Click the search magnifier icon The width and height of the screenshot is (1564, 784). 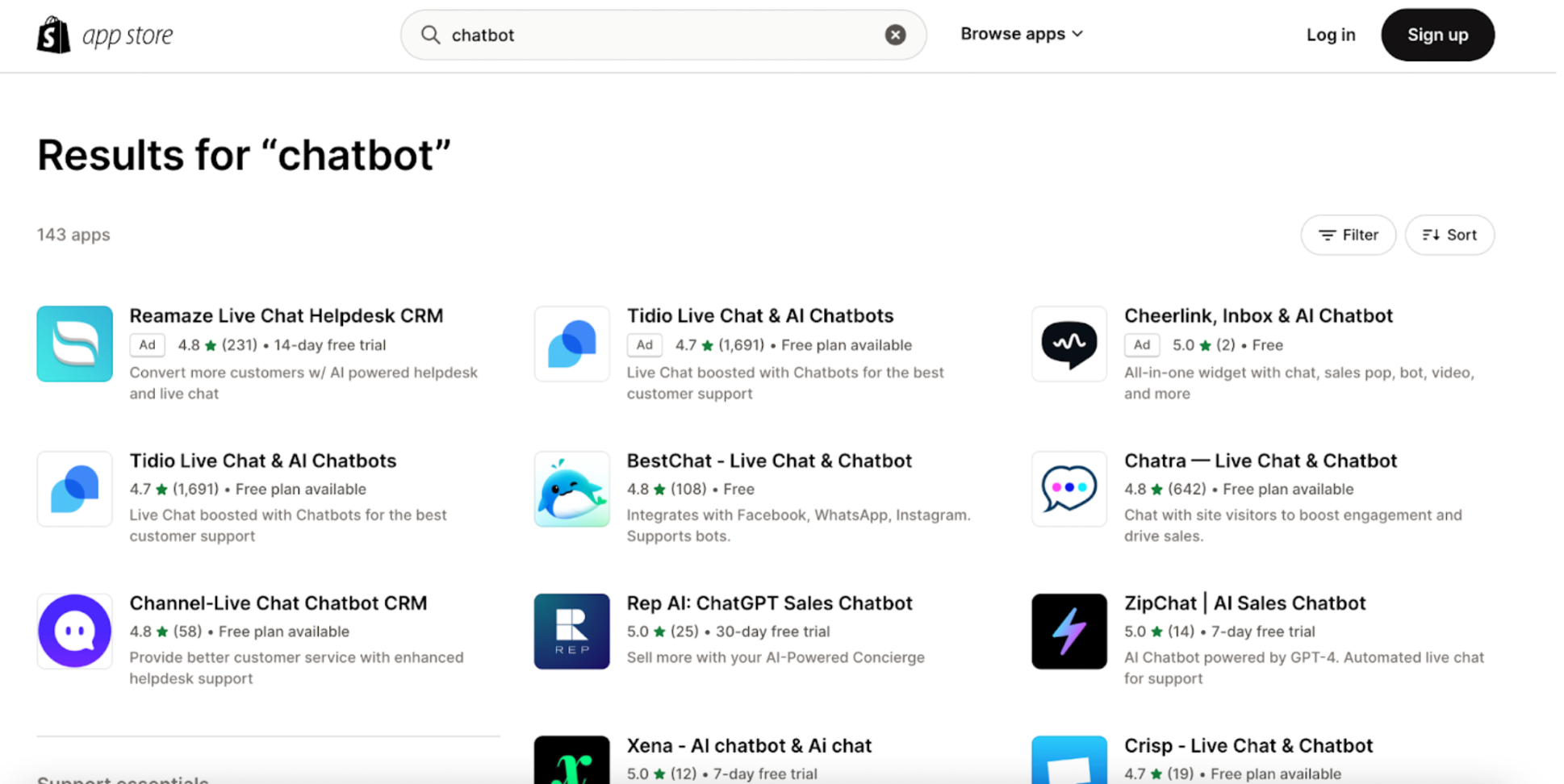(x=431, y=35)
